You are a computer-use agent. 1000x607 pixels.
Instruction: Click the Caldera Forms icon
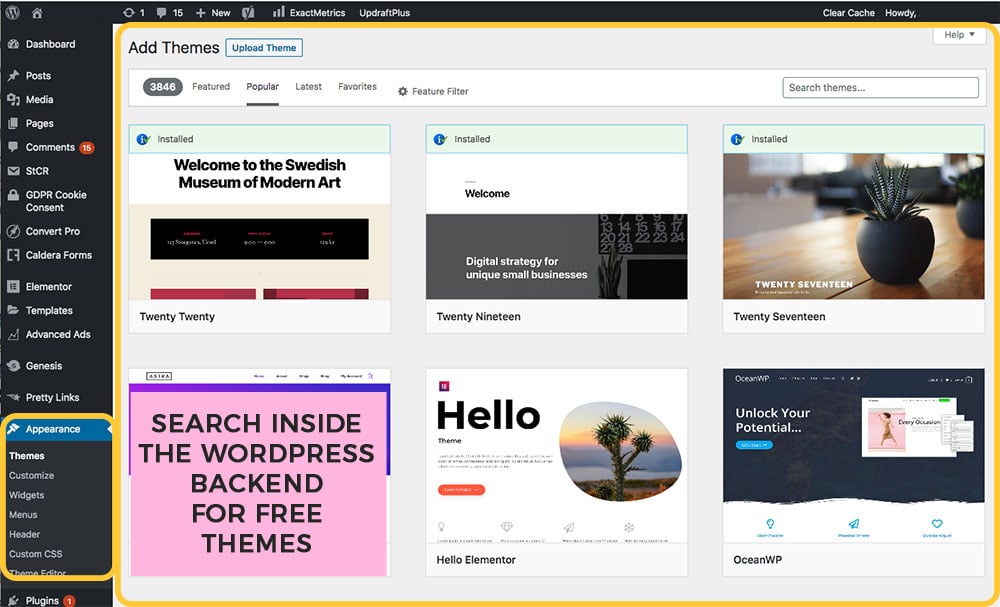click(13, 255)
